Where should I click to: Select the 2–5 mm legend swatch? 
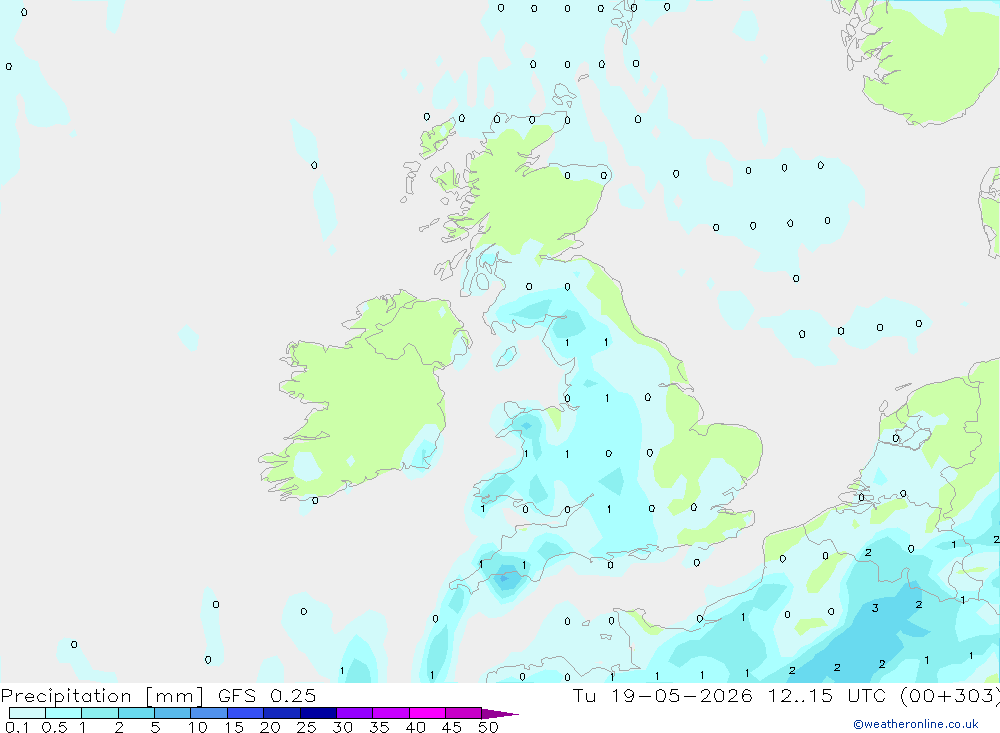coord(136,713)
